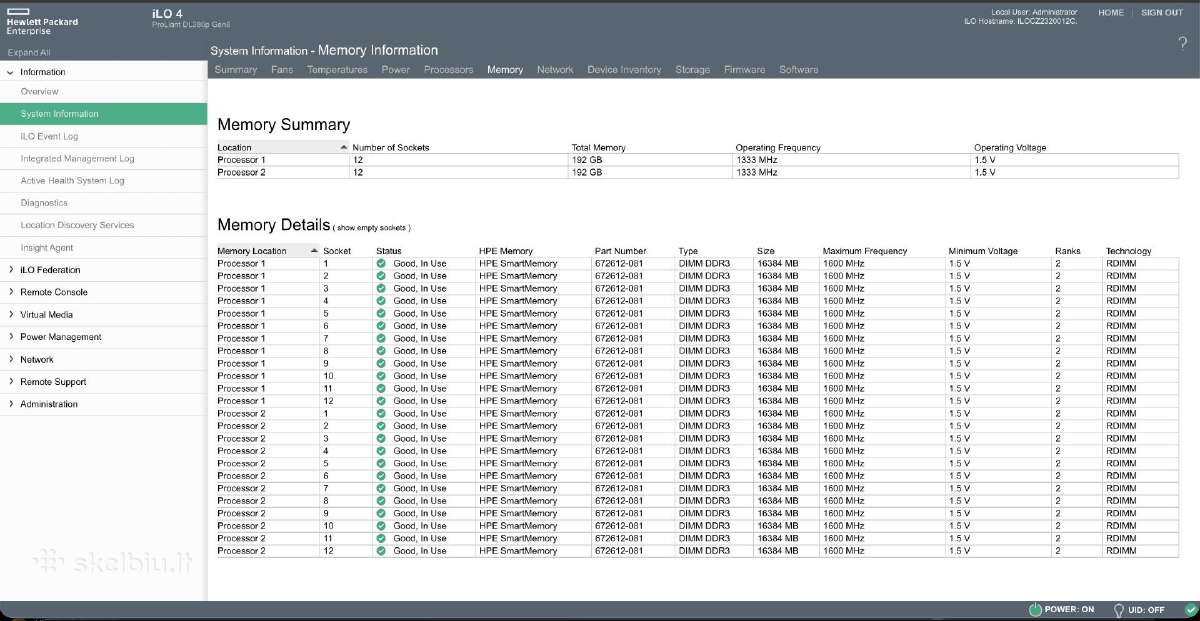1200x621 pixels.
Task: Open the Fans tab
Action: pyautogui.click(x=282, y=70)
